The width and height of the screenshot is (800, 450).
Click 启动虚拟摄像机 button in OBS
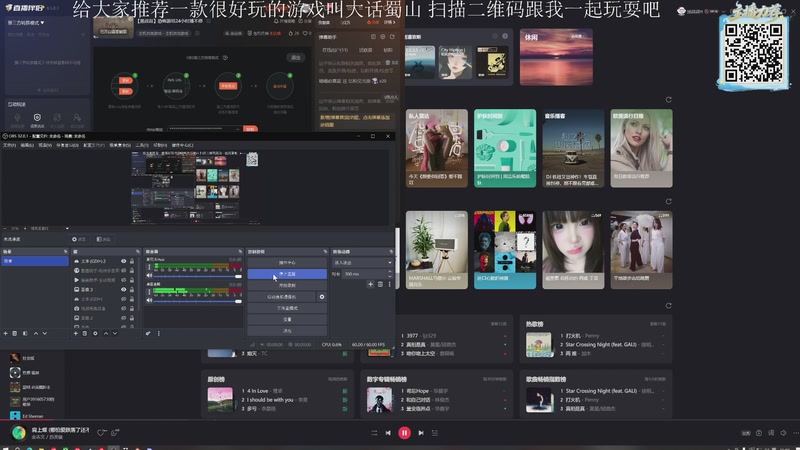point(282,296)
